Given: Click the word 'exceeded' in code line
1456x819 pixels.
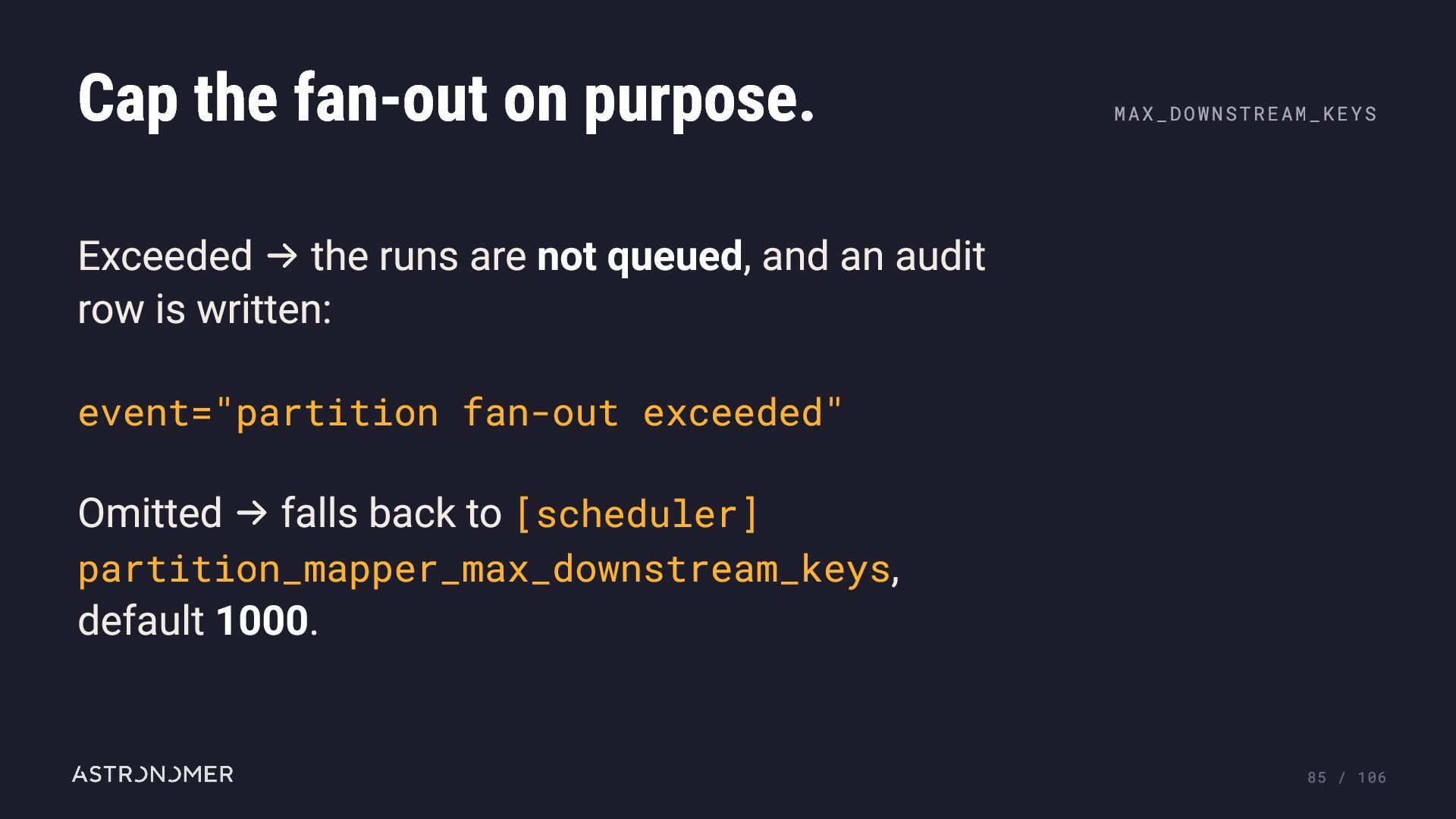Looking at the screenshot, I should pos(733,413).
